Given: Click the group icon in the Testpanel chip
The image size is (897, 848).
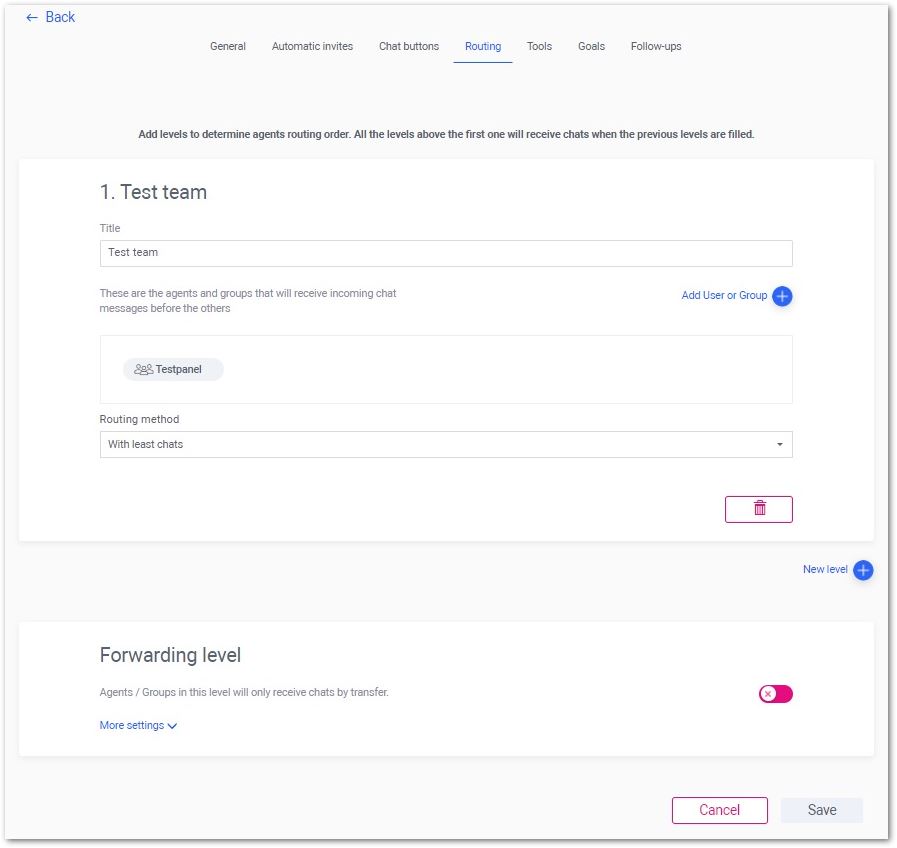Looking at the screenshot, I should 143,369.
